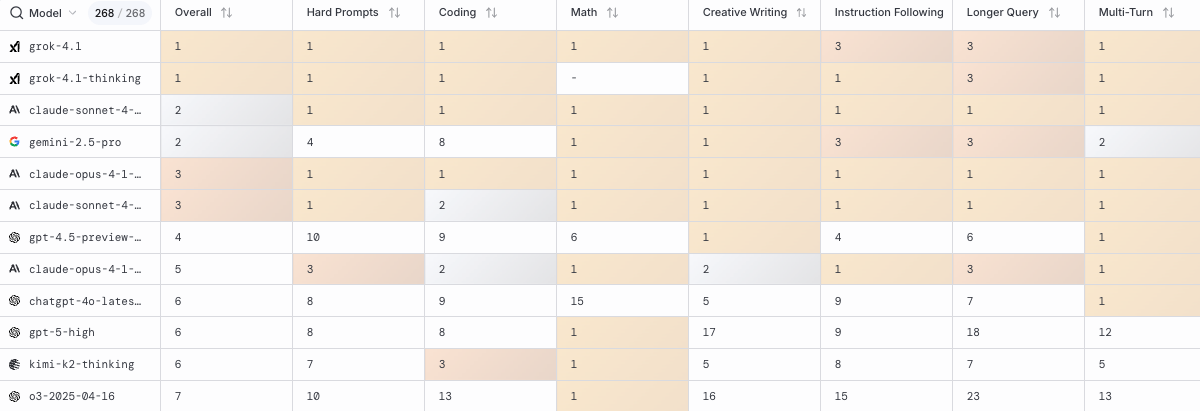Expand the Model filter dropdown chevron
The image size is (1200, 411).
point(72,13)
